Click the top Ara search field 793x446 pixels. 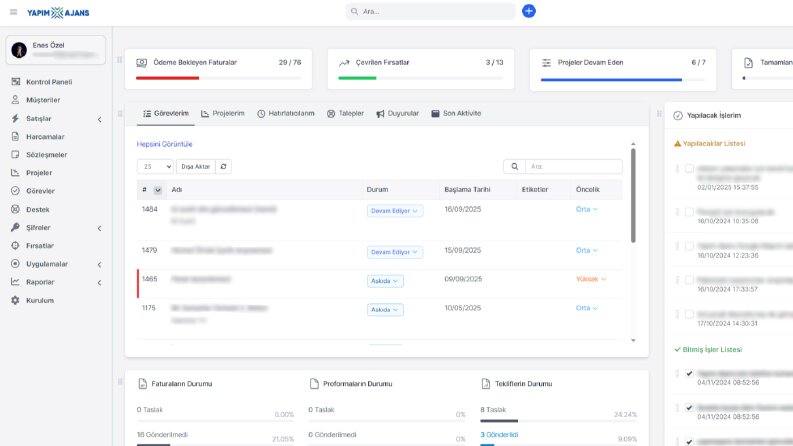point(430,11)
